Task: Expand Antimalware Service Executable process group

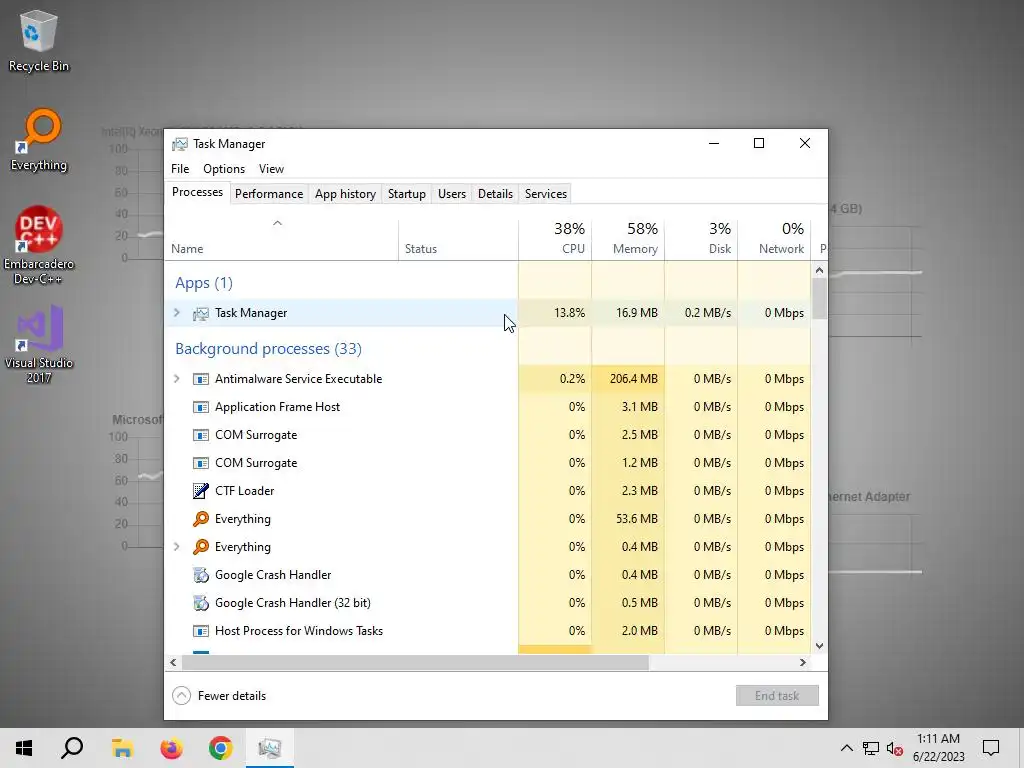Action: pyautogui.click(x=177, y=379)
